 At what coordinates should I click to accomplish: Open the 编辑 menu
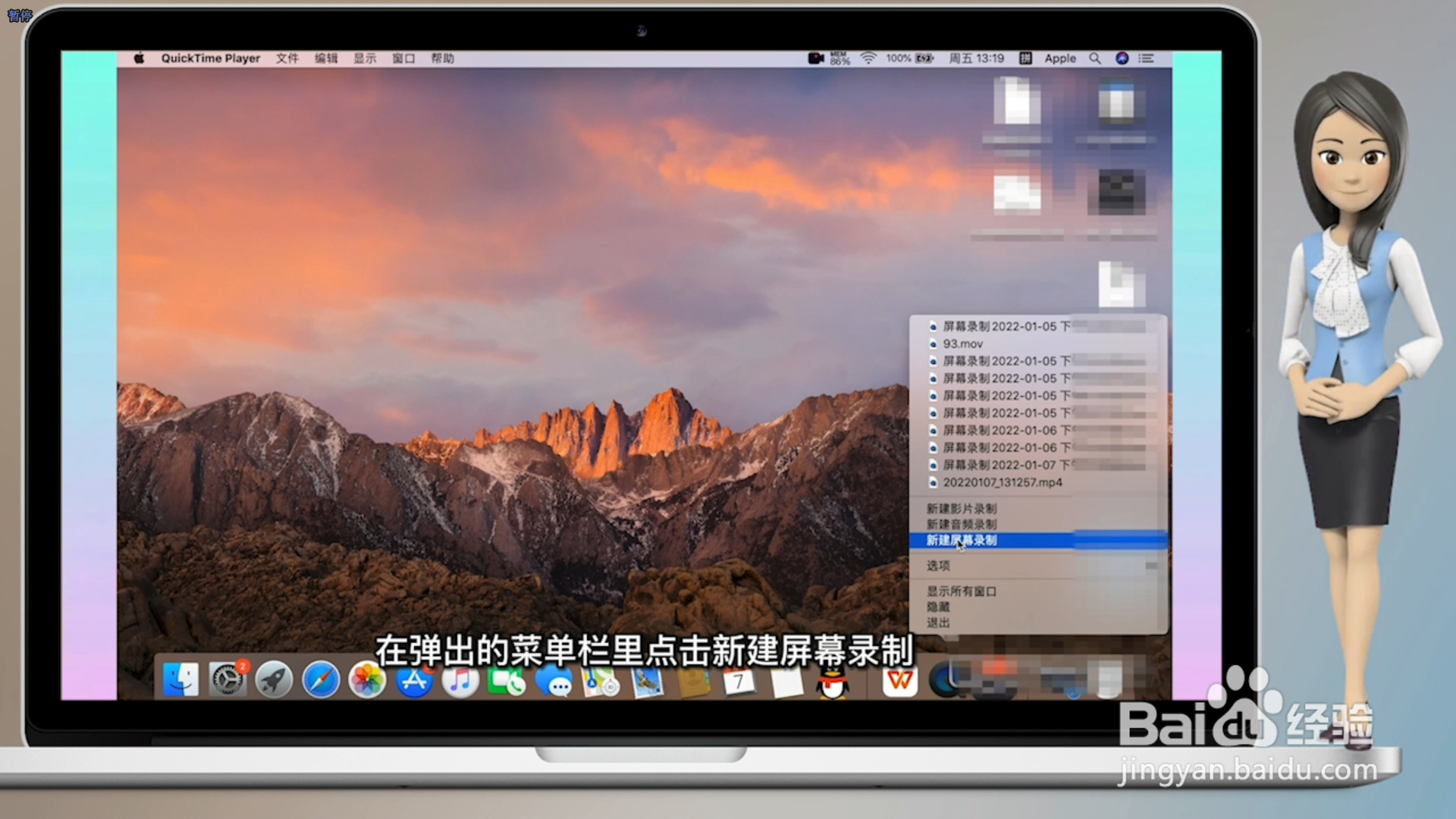point(326,58)
